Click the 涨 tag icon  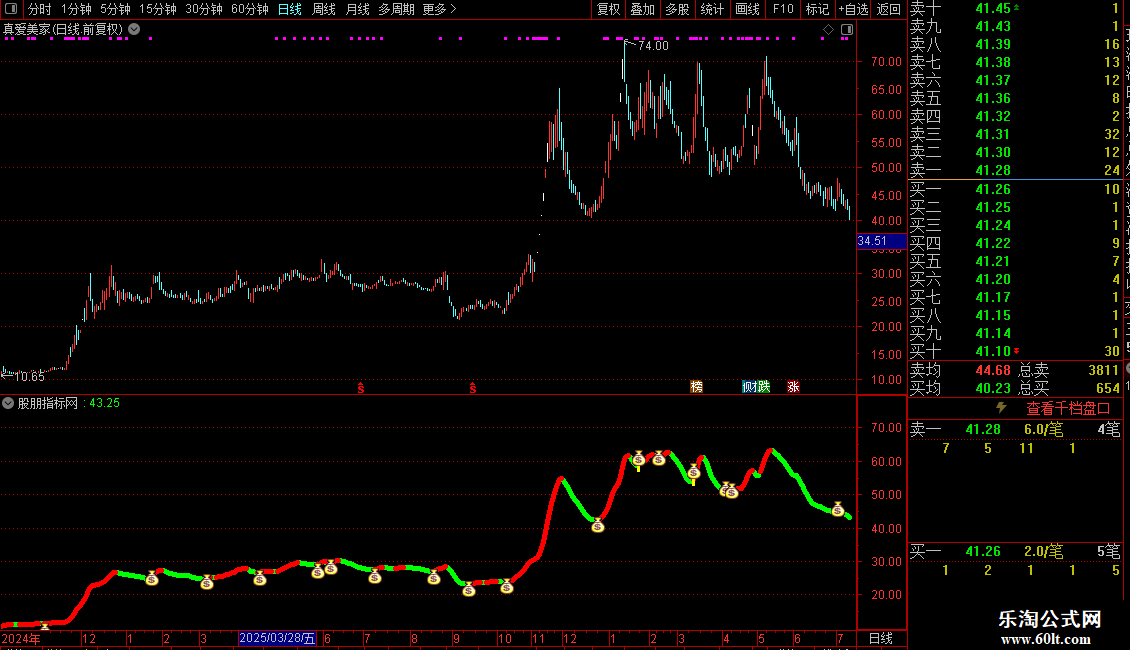click(x=793, y=387)
